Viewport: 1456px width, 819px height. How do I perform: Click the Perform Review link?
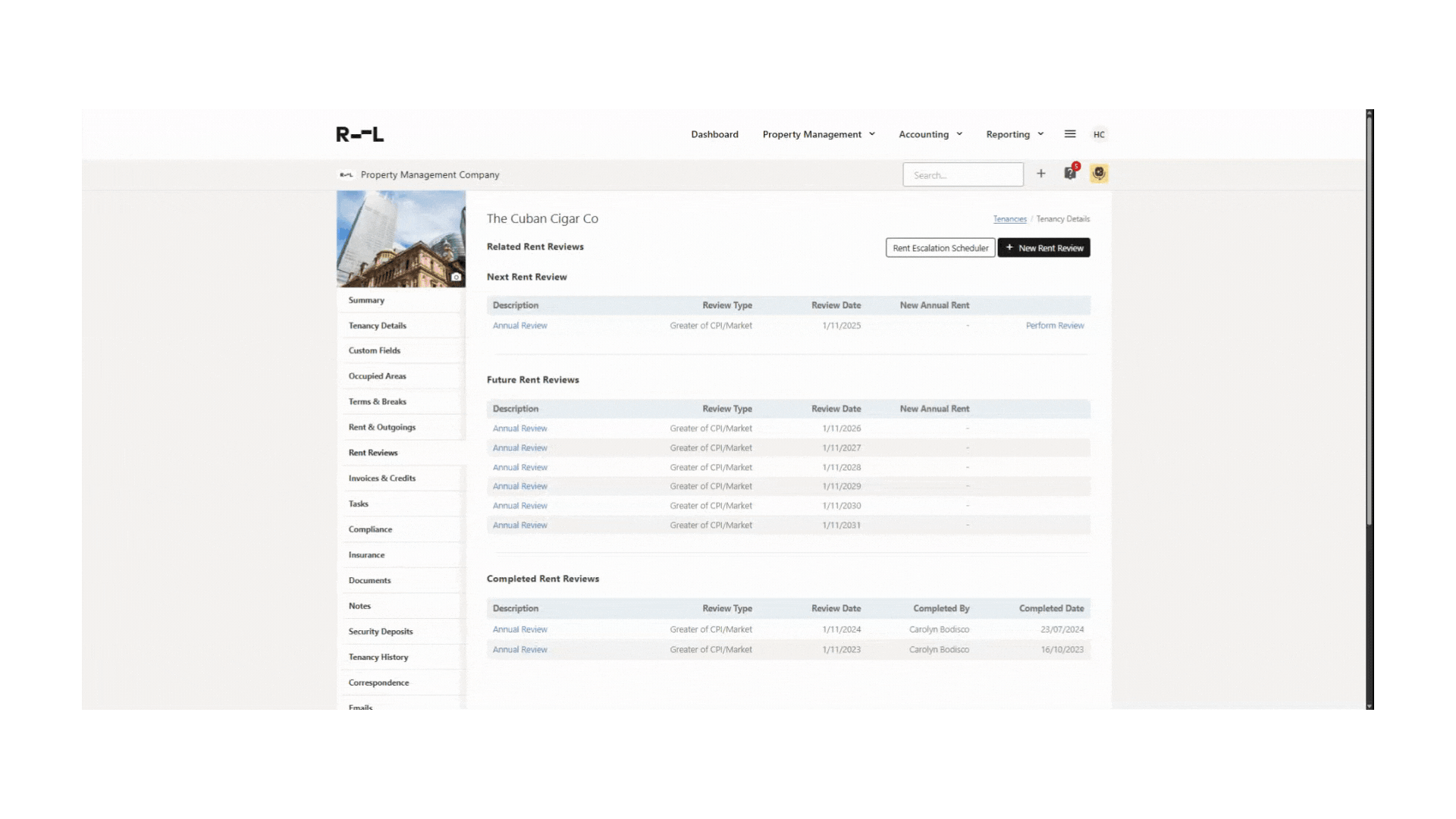1054,325
